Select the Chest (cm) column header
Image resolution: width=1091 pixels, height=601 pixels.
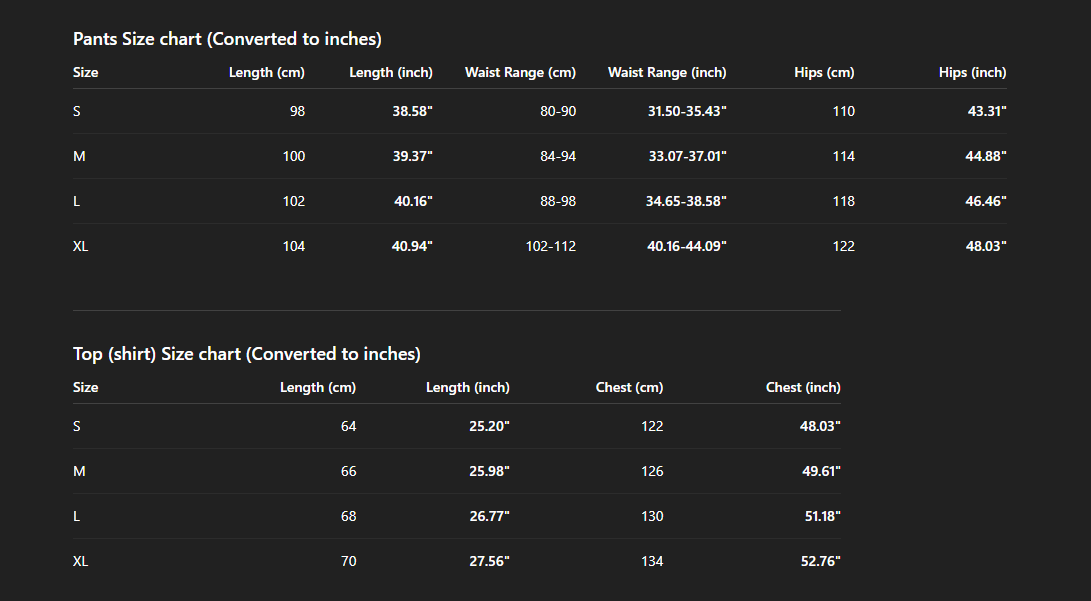pyautogui.click(x=629, y=388)
